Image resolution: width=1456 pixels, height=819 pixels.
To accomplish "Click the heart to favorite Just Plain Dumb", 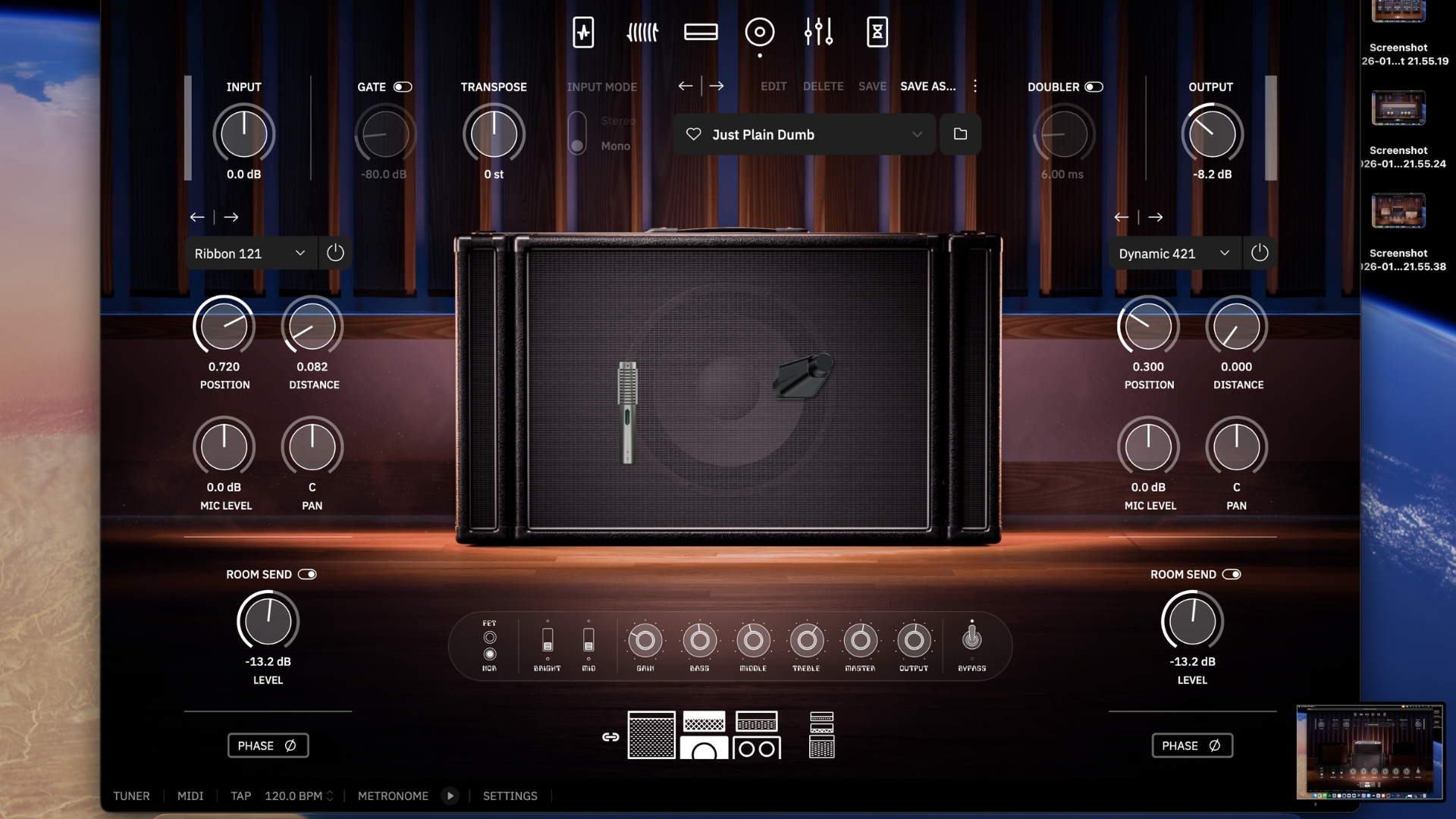I will (x=692, y=134).
